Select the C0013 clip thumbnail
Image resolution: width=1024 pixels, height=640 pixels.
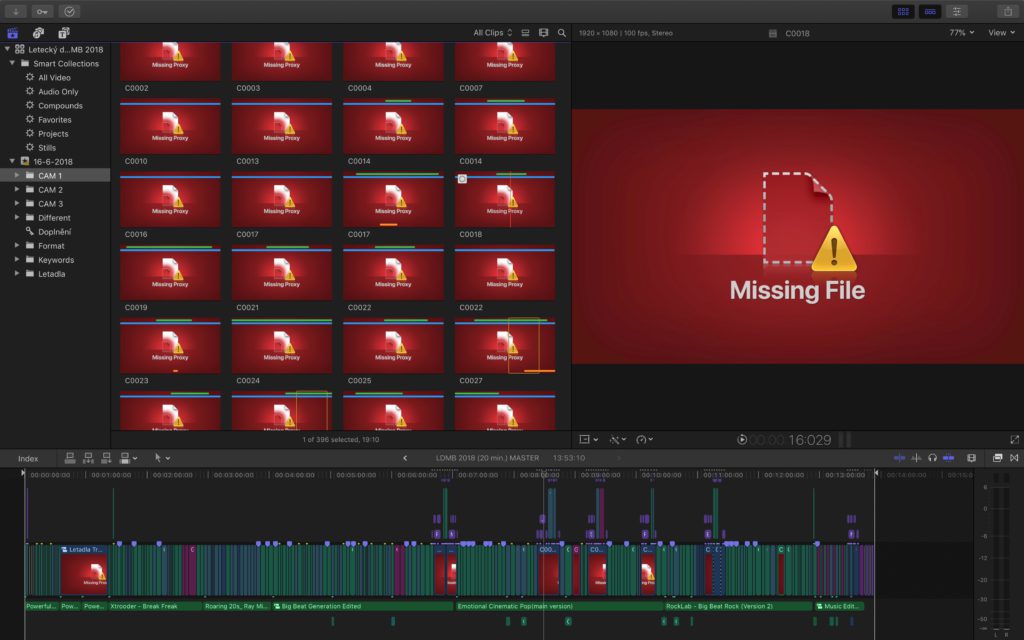pyautogui.click(x=281, y=128)
